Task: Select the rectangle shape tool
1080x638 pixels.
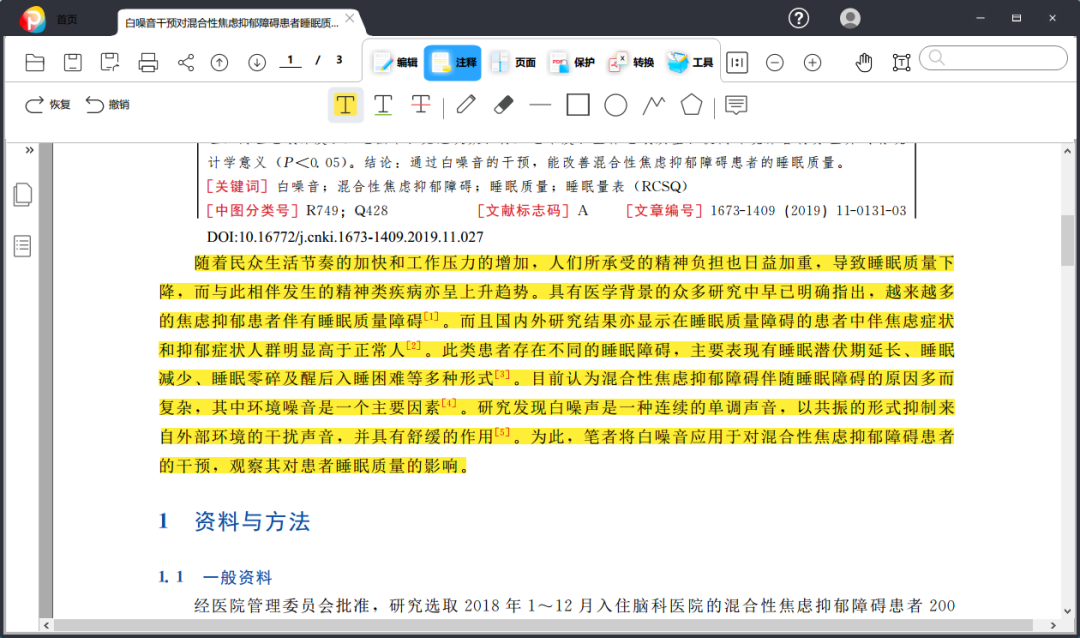Action: coord(577,105)
